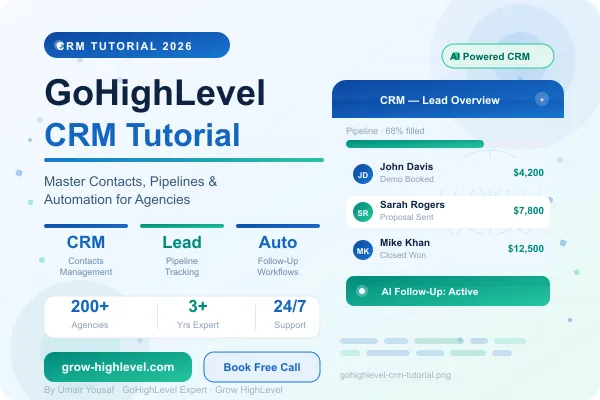Select the Sarah Rogers lead row

tap(448, 212)
